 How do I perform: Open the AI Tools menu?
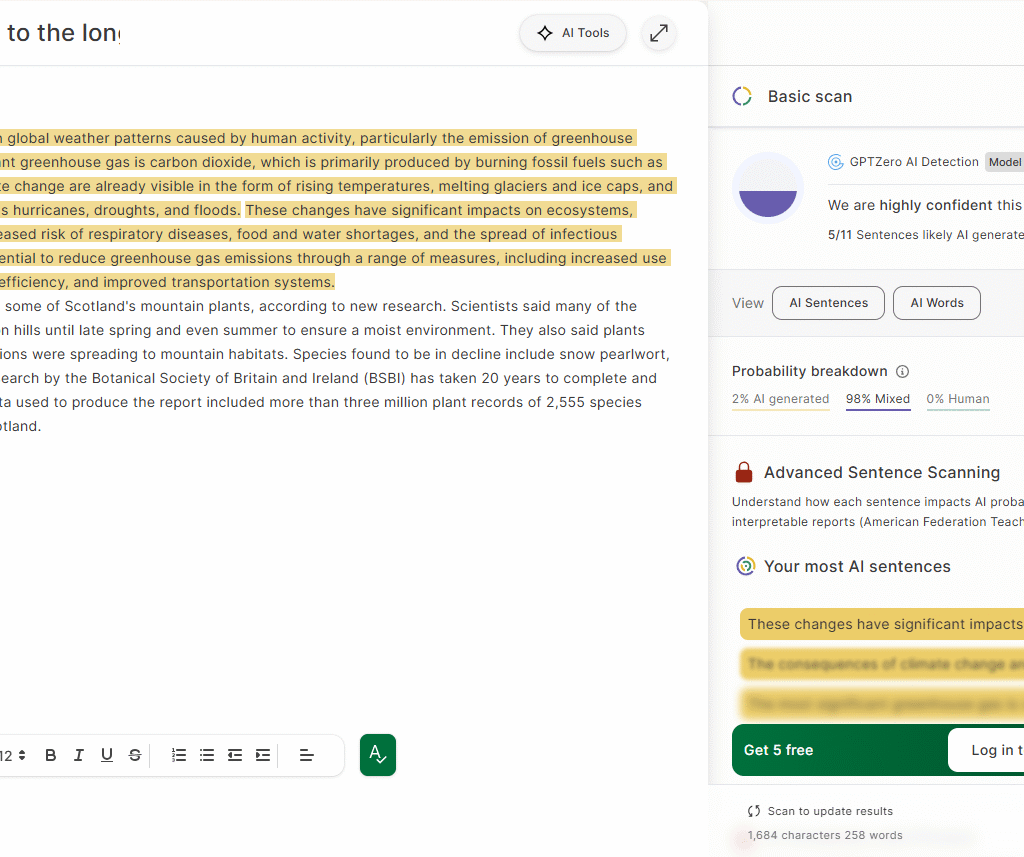pos(573,33)
